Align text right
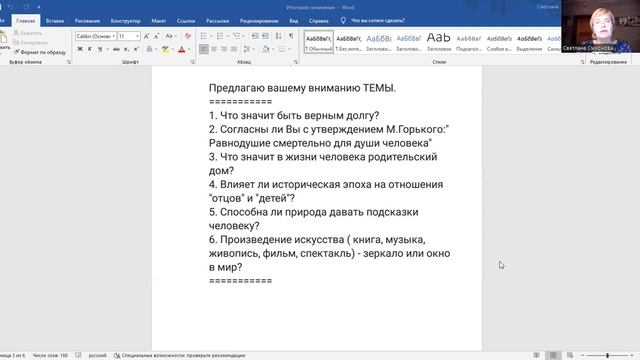Image resolution: width=640 pixels, height=360 pixels. pos(224,49)
